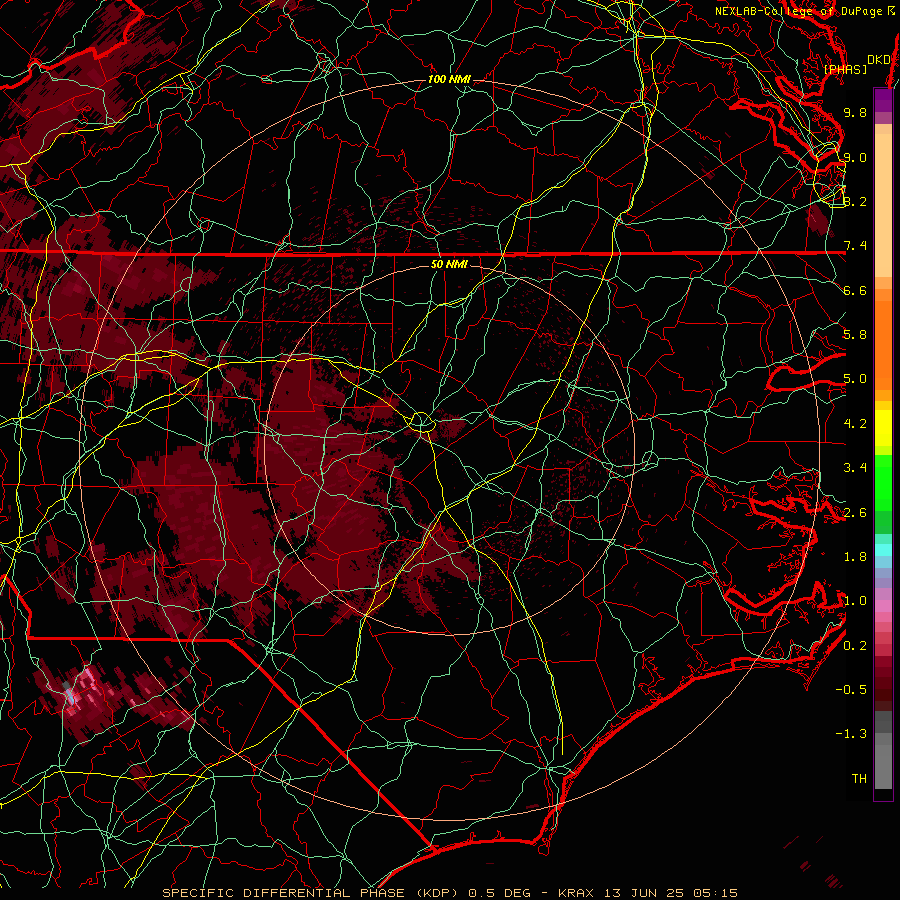This screenshot has height=900, width=900.
Task: Click the 4.2 value on the color scale
Action: coord(855,424)
